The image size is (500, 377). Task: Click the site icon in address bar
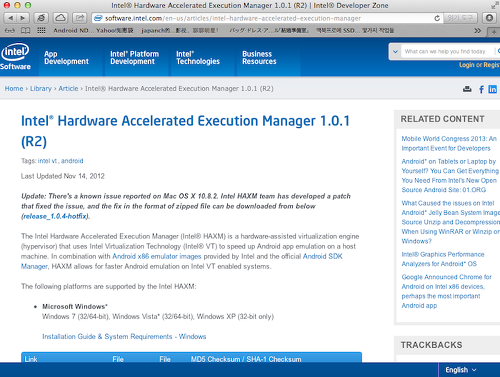point(98,18)
